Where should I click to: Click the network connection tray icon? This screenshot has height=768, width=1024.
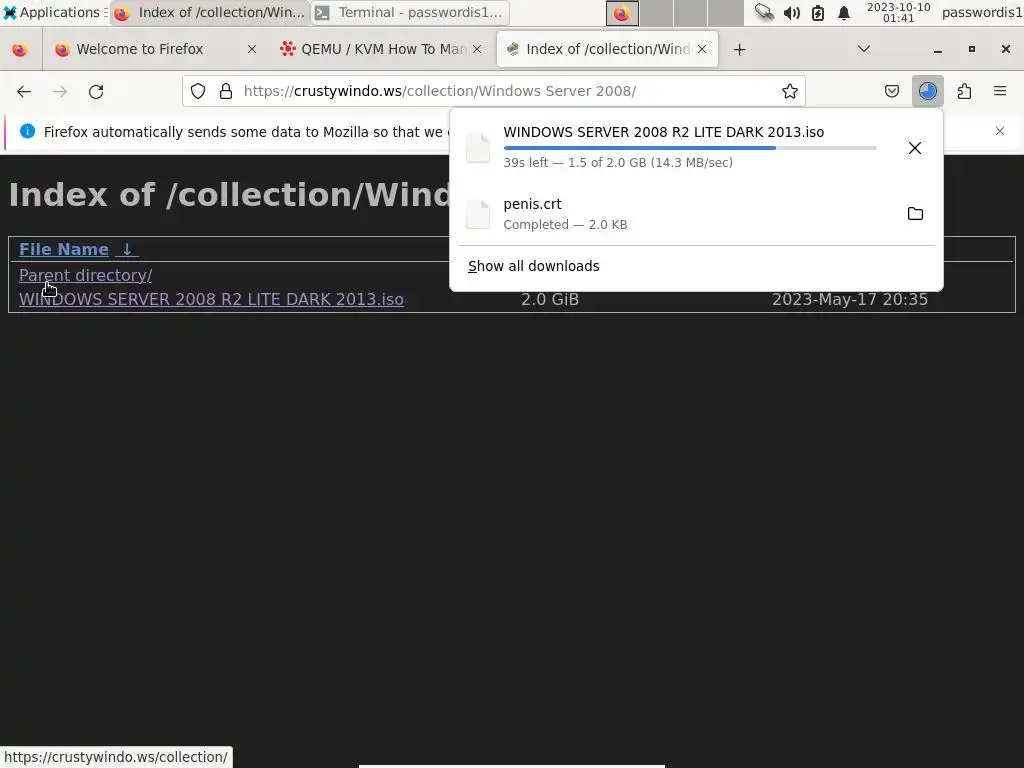[x=764, y=12]
